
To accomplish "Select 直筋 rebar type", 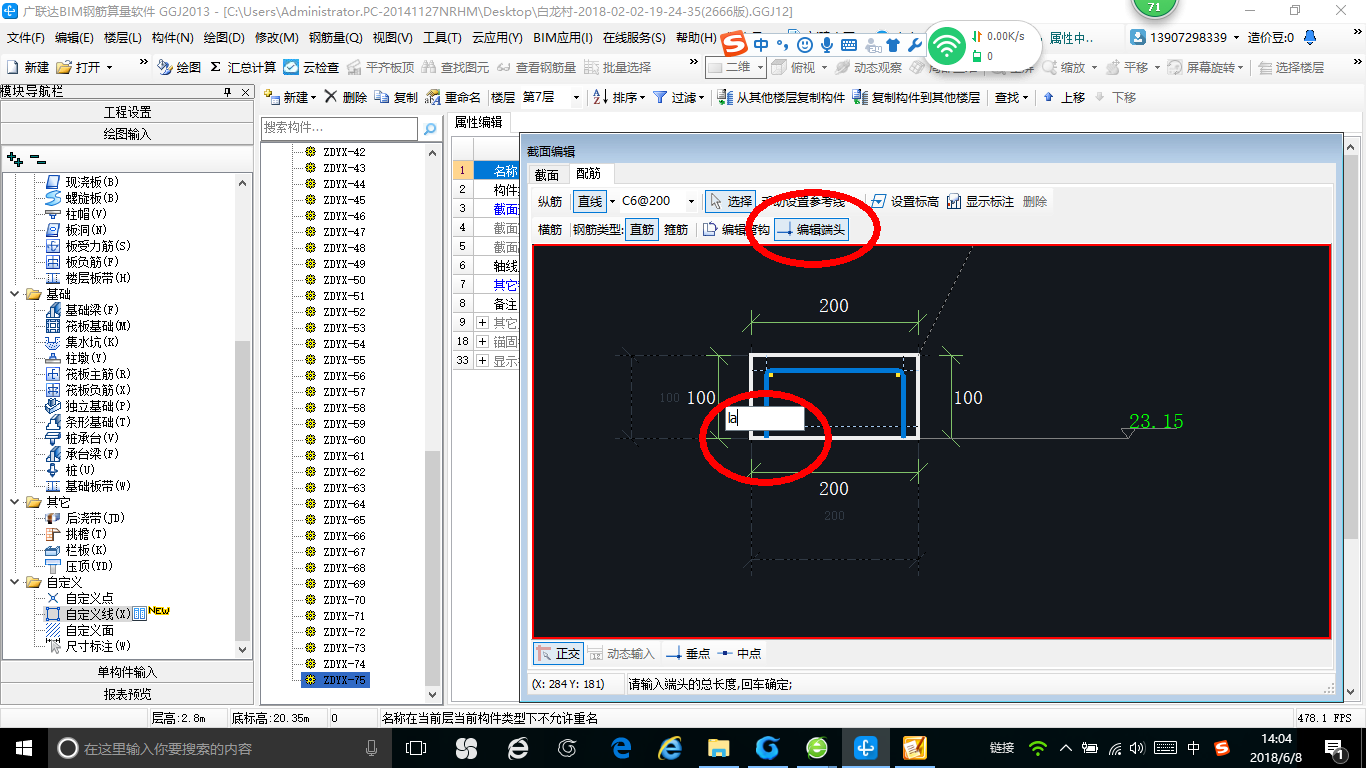I will click(x=642, y=229).
